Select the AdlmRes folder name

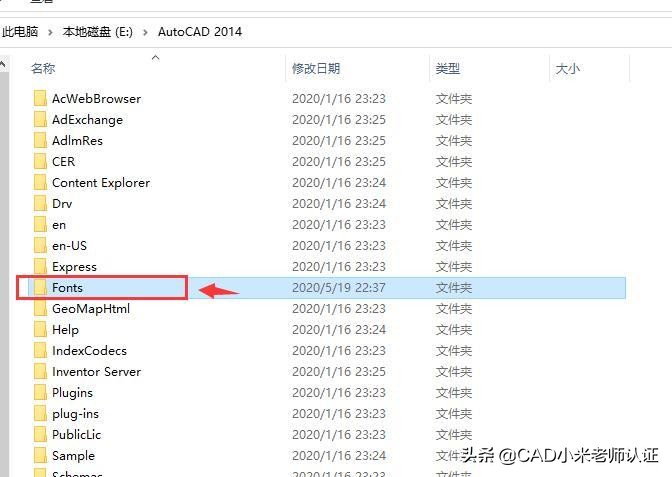78,141
